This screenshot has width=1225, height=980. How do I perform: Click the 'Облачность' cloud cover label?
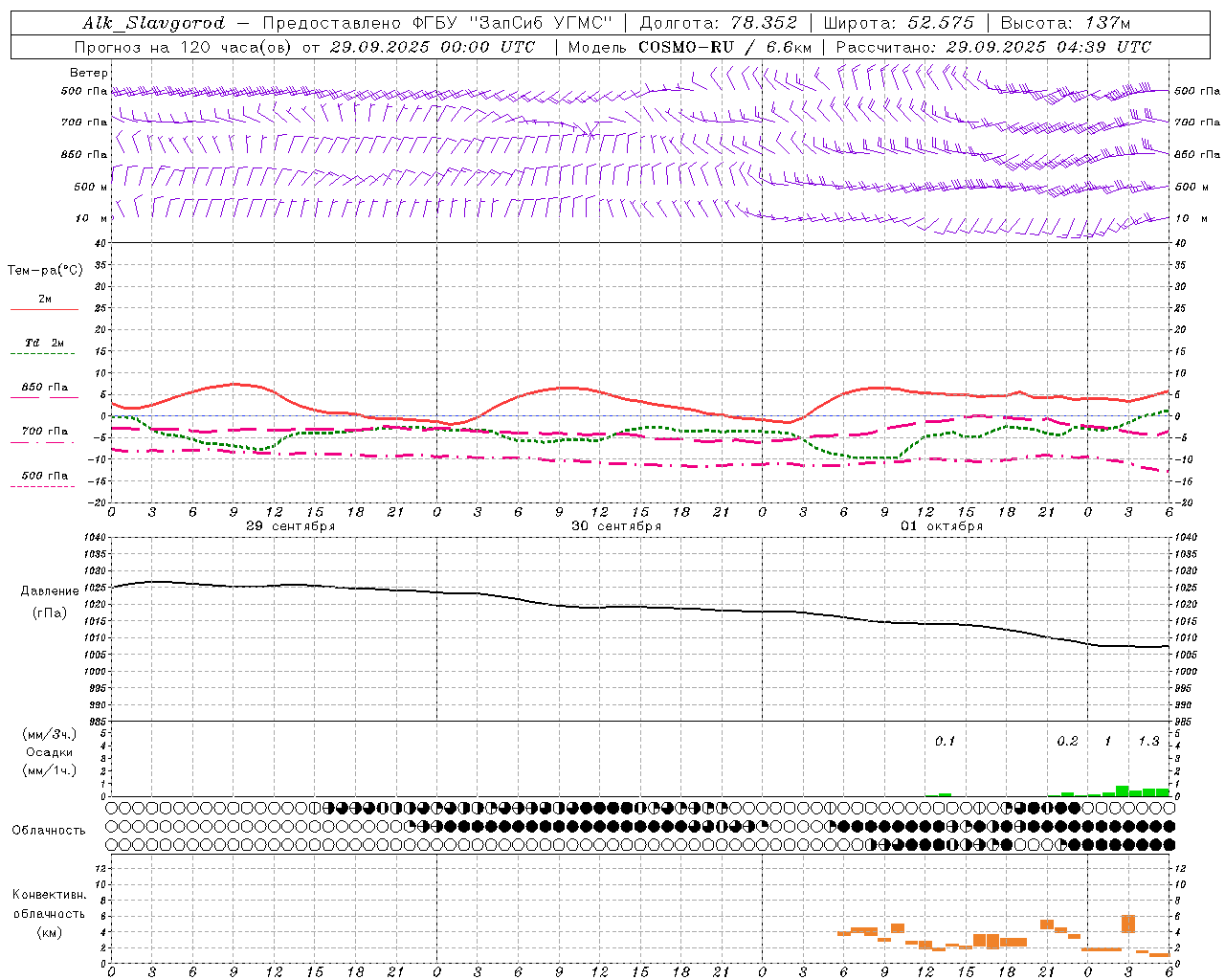(x=49, y=831)
